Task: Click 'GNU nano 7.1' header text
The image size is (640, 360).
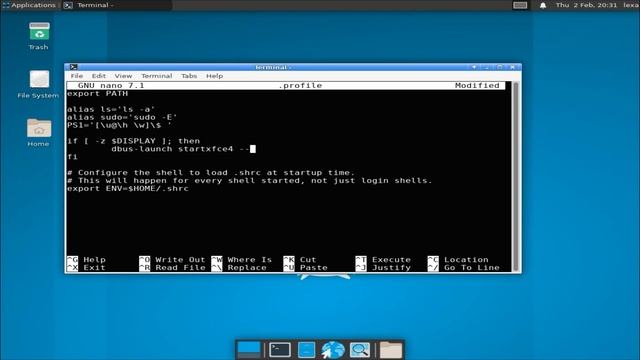Action: (111, 85)
